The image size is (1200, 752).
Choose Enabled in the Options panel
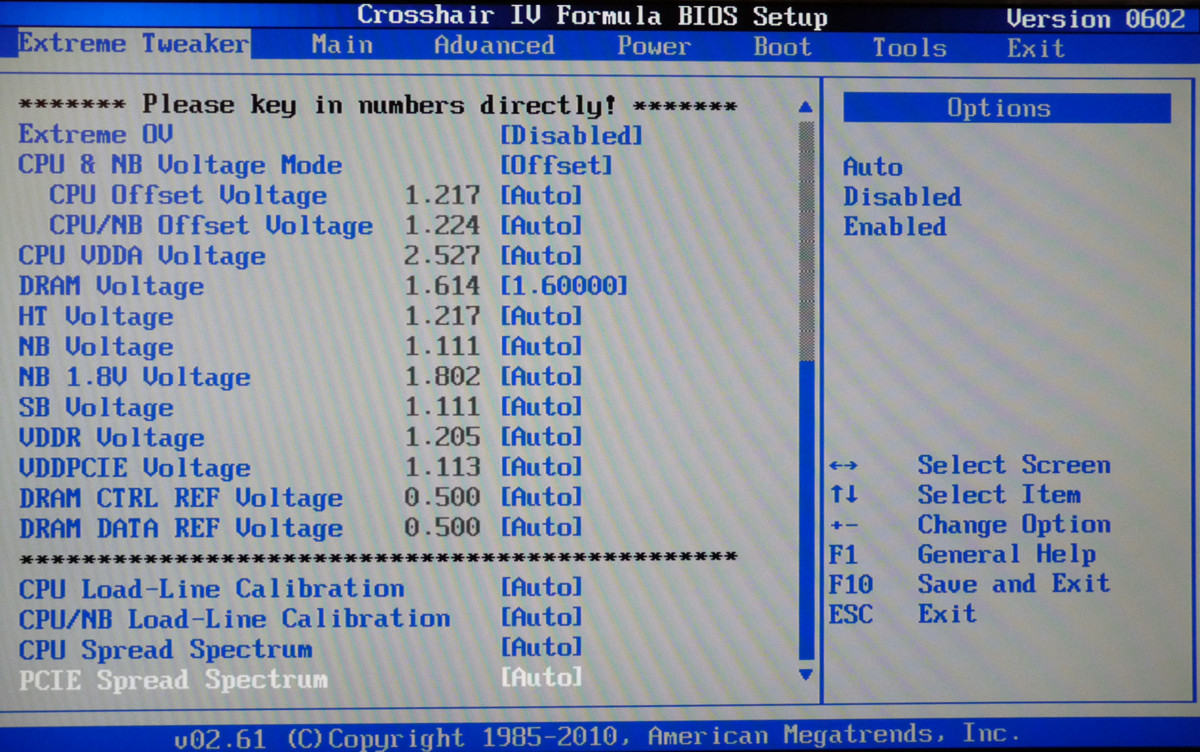click(x=894, y=227)
